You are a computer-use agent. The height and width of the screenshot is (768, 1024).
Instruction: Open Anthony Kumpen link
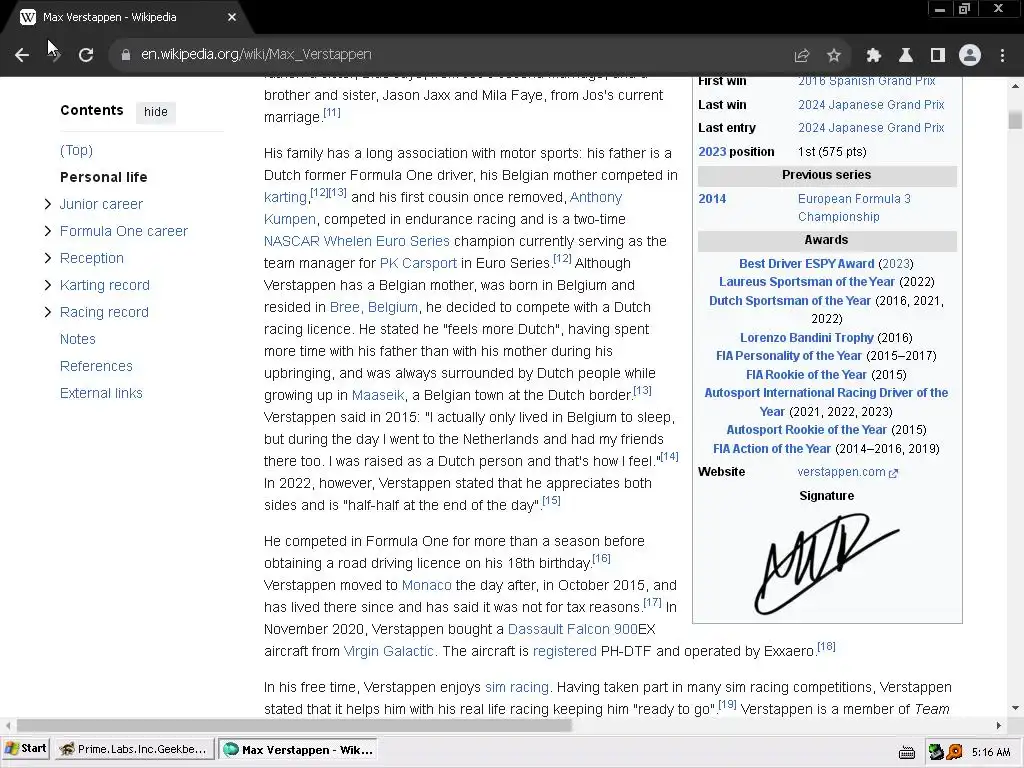596,197
